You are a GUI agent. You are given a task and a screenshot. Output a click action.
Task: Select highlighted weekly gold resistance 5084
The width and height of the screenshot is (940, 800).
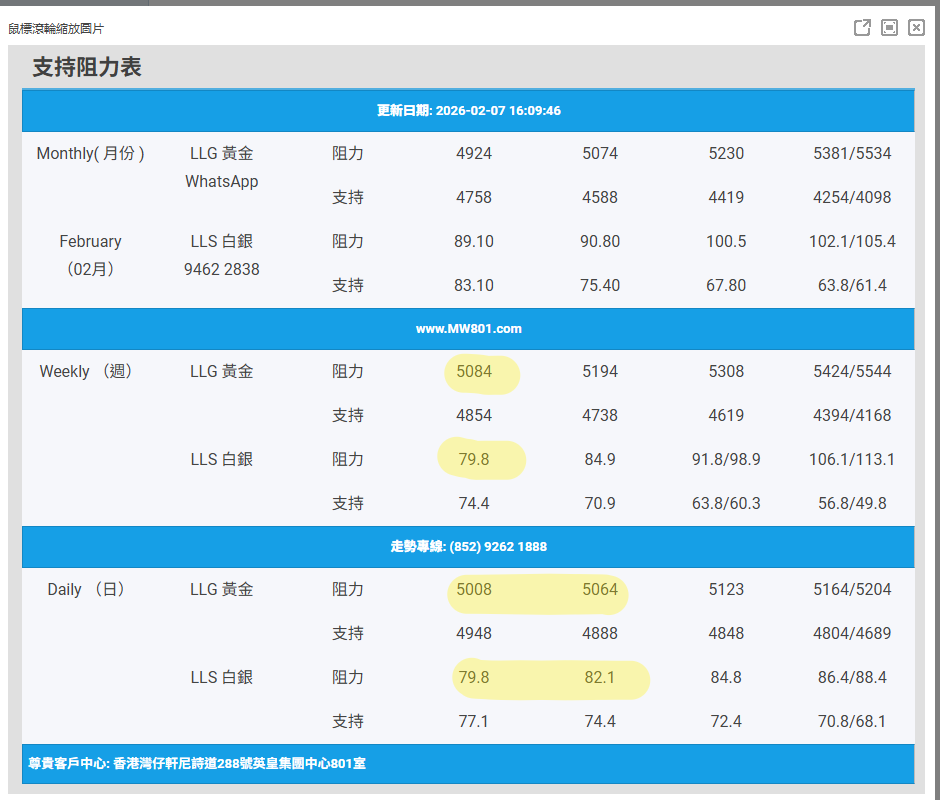coord(474,372)
